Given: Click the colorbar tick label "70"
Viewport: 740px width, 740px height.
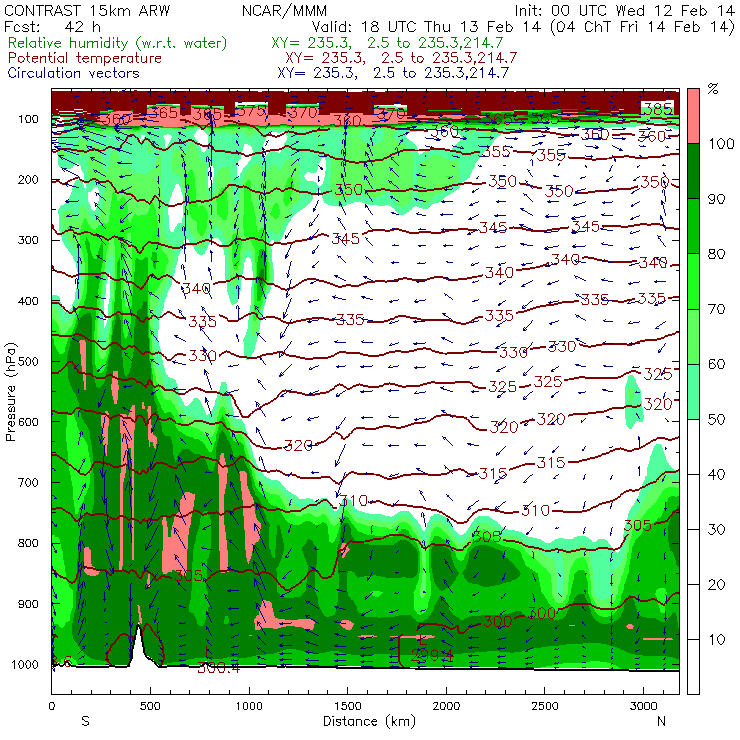Looking at the screenshot, I should pyautogui.click(x=716, y=309).
